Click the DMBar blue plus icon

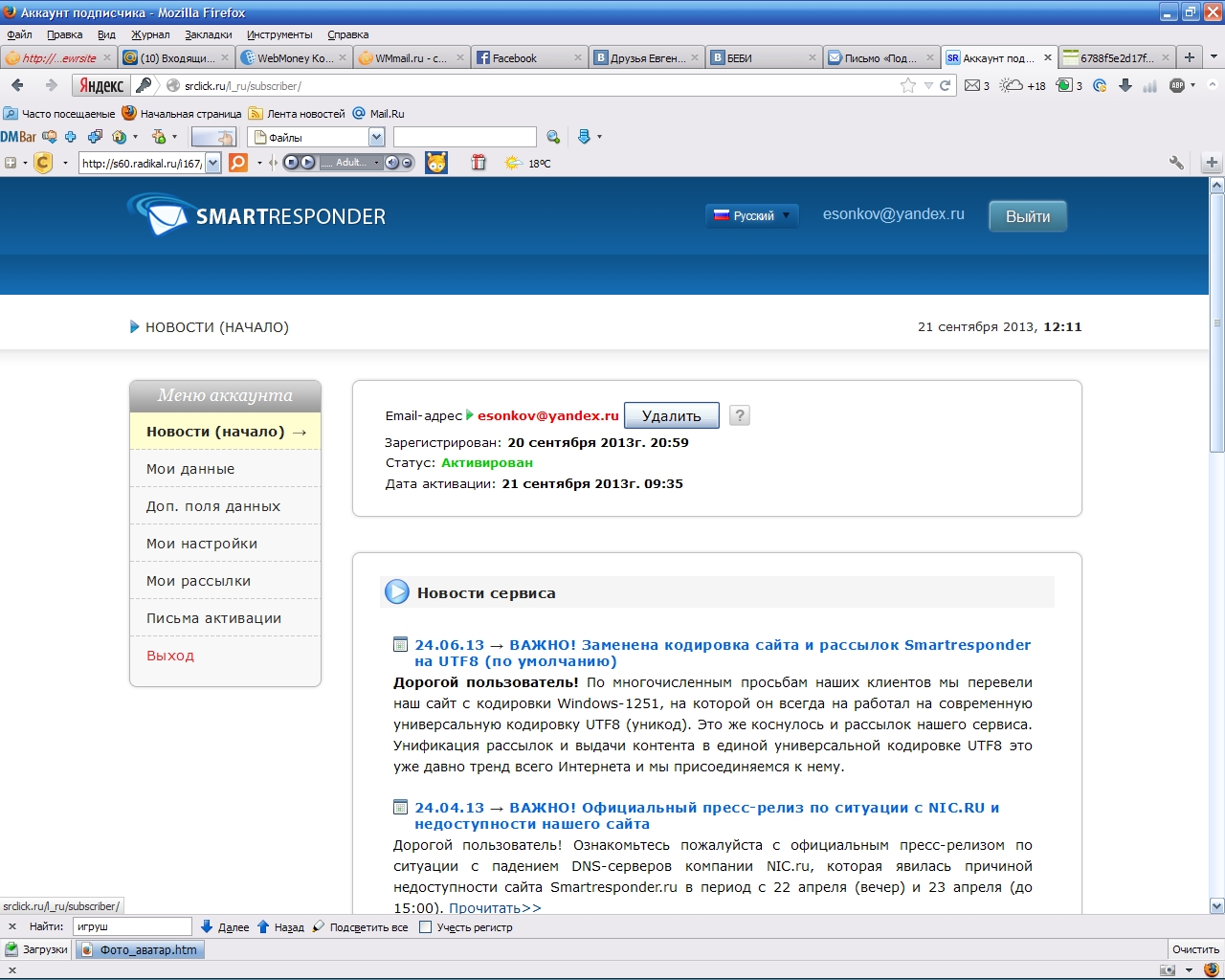pos(71,137)
